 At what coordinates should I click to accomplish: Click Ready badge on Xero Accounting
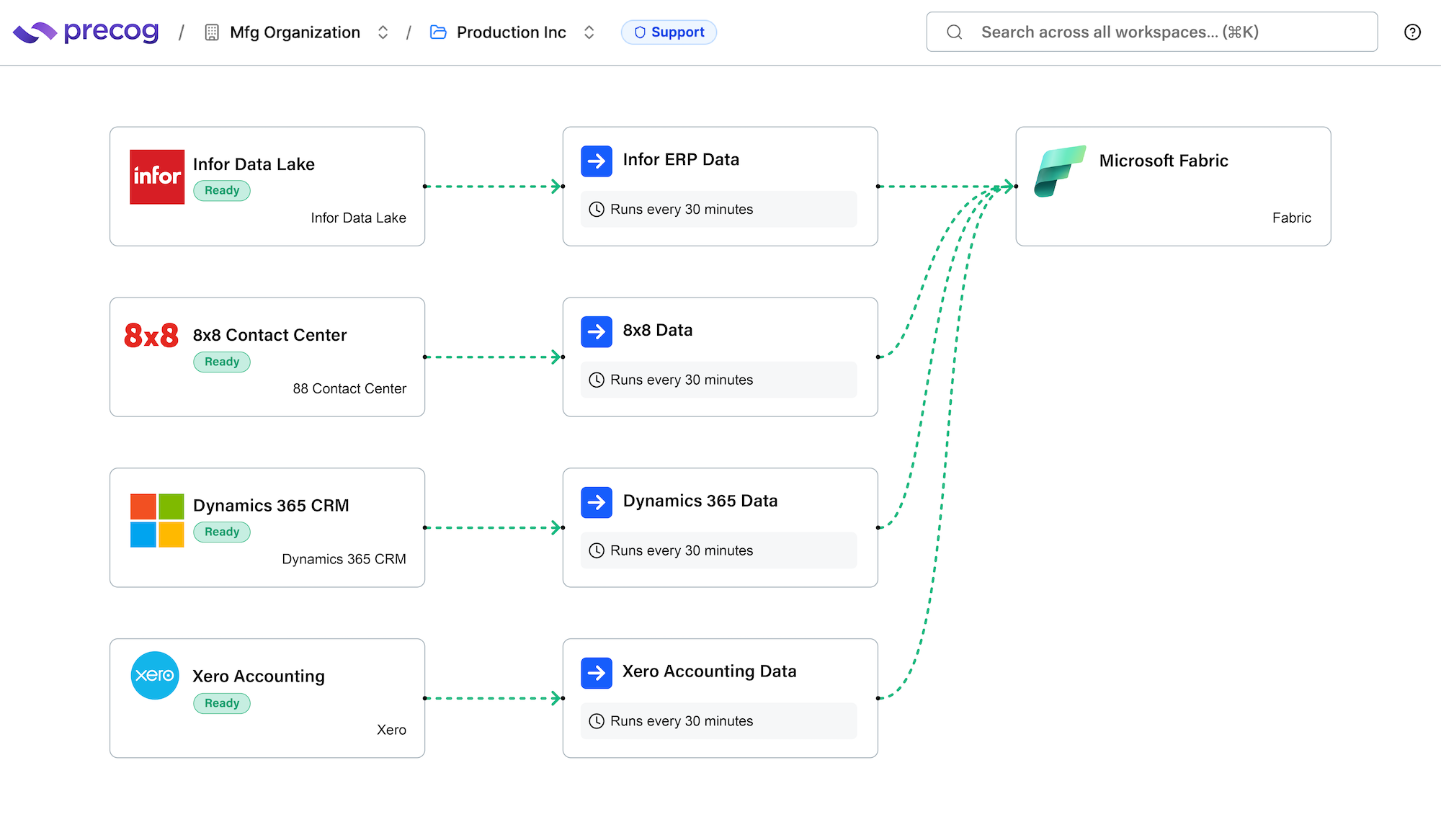[x=222, y=703]
